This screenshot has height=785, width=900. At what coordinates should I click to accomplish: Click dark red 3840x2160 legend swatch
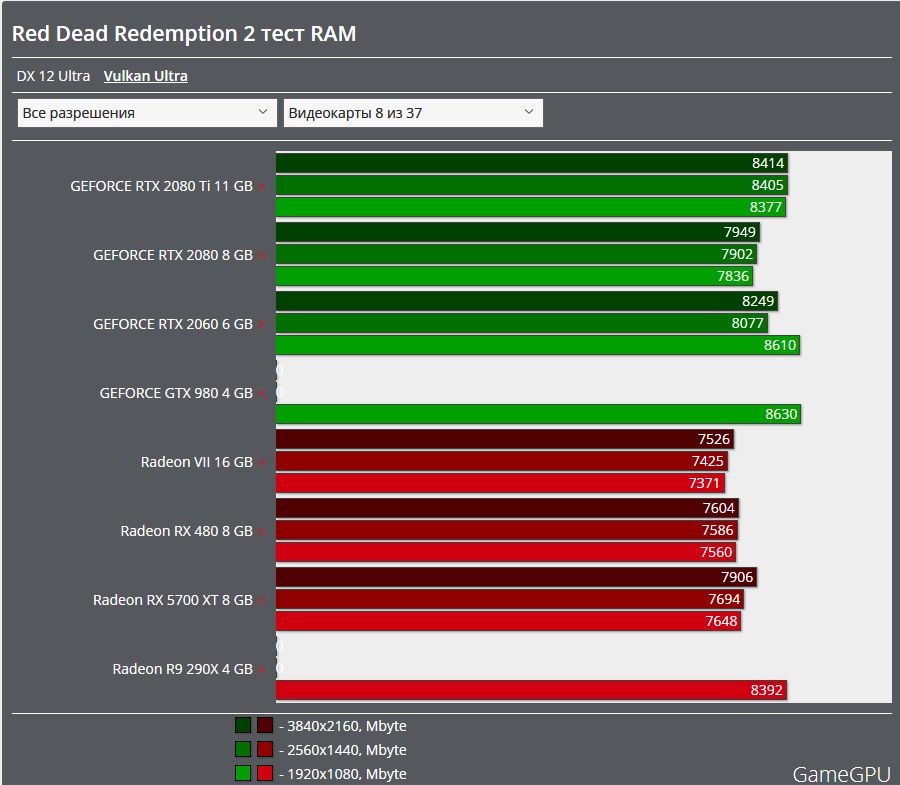pos(265,725)
